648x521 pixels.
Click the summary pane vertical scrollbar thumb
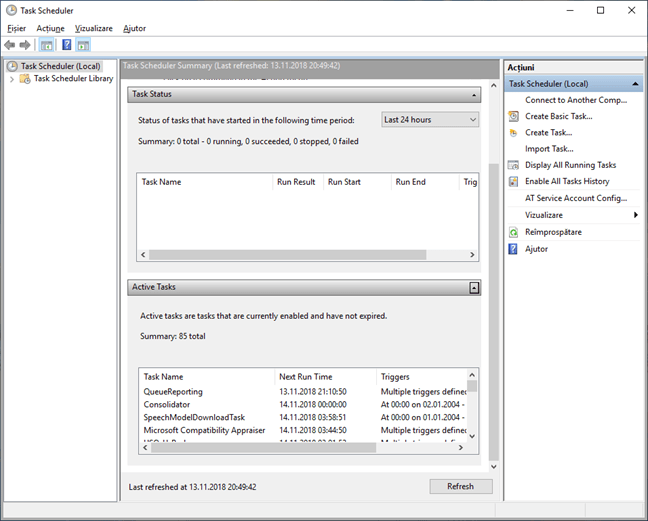[493, 312]
